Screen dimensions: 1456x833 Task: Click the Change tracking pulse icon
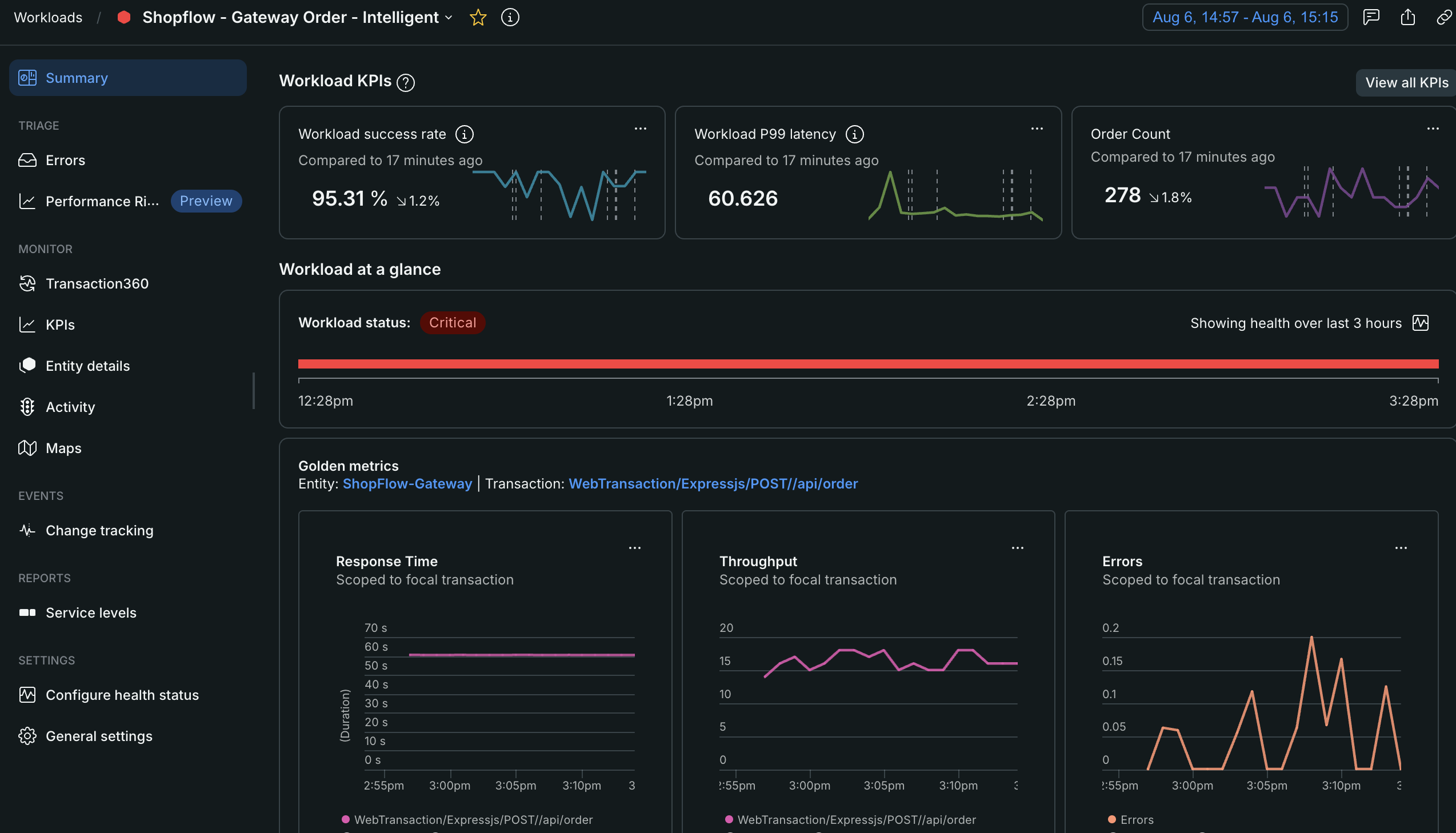point(27,530)
